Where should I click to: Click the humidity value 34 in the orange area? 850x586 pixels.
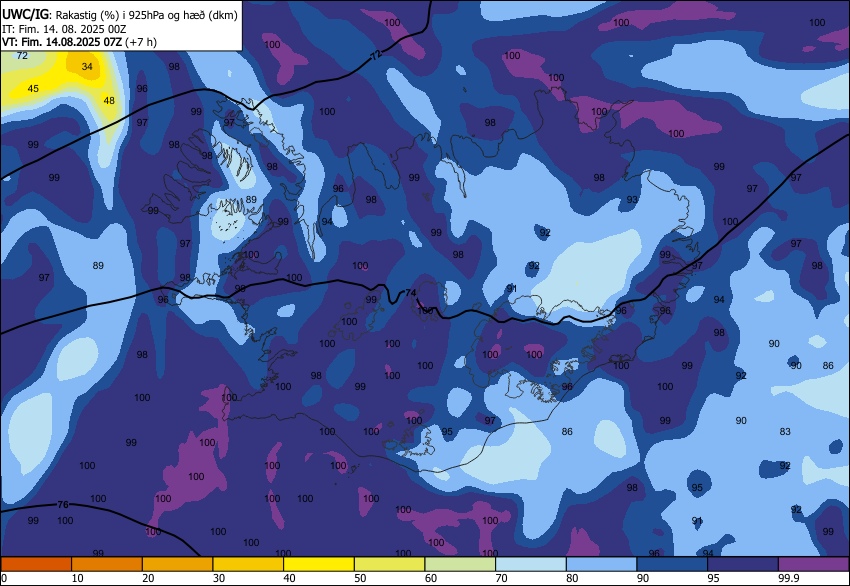point(87,67)
